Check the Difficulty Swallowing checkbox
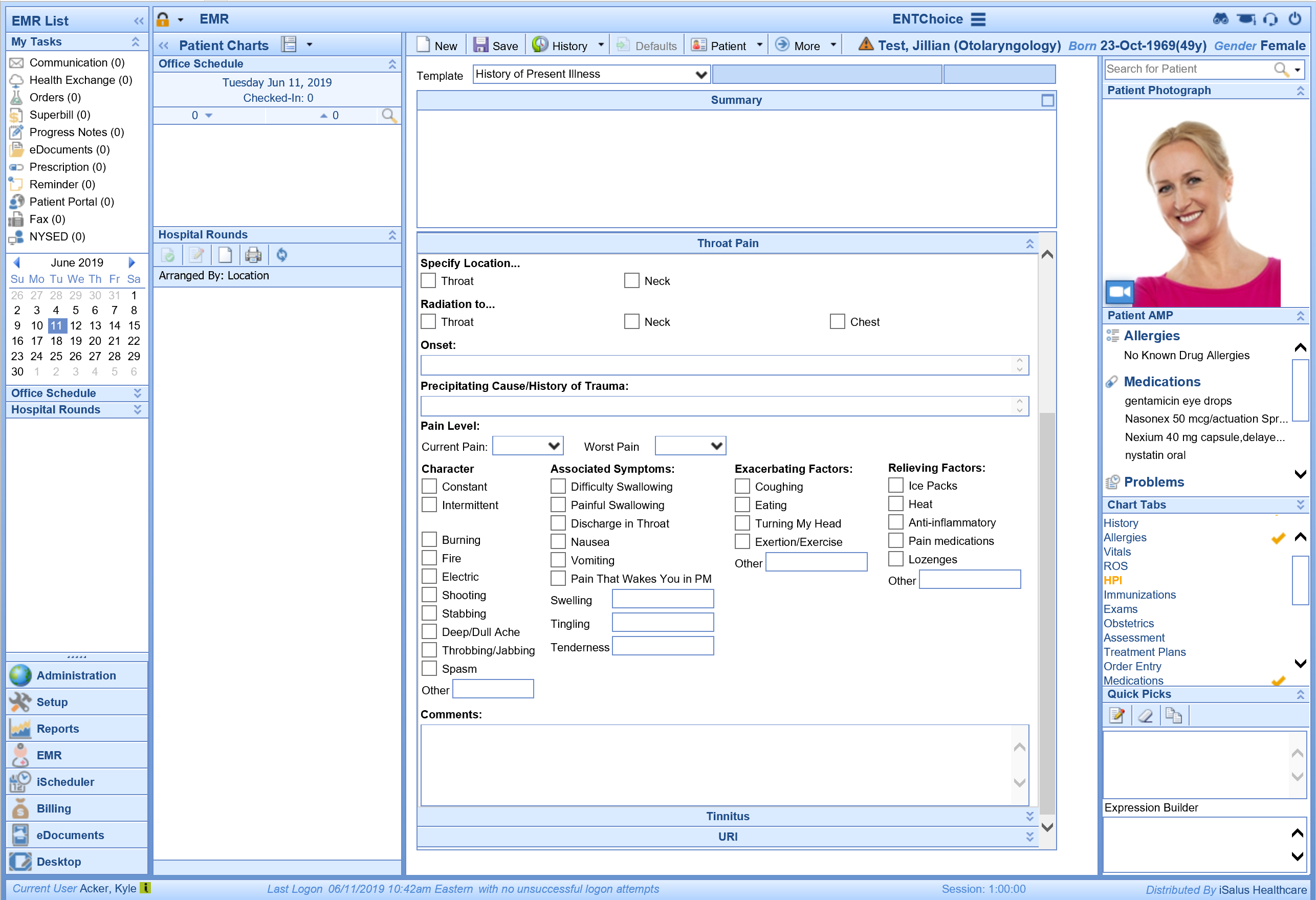1316x900 pixels. pyautogui.click(x=558, y=487)
